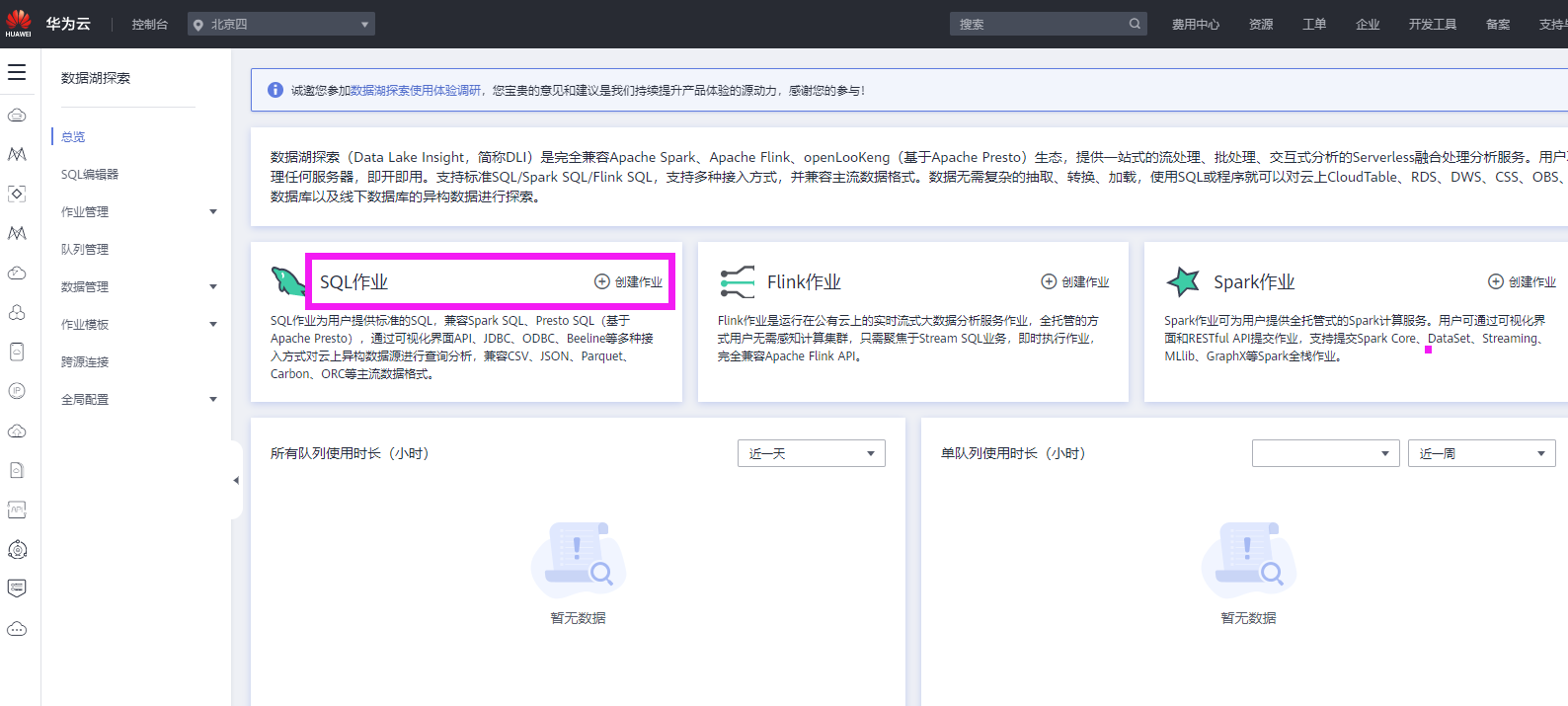The image size is (1568, 706).
Task: Click the SQL job dolphin icon
Action: coord(288,281)
